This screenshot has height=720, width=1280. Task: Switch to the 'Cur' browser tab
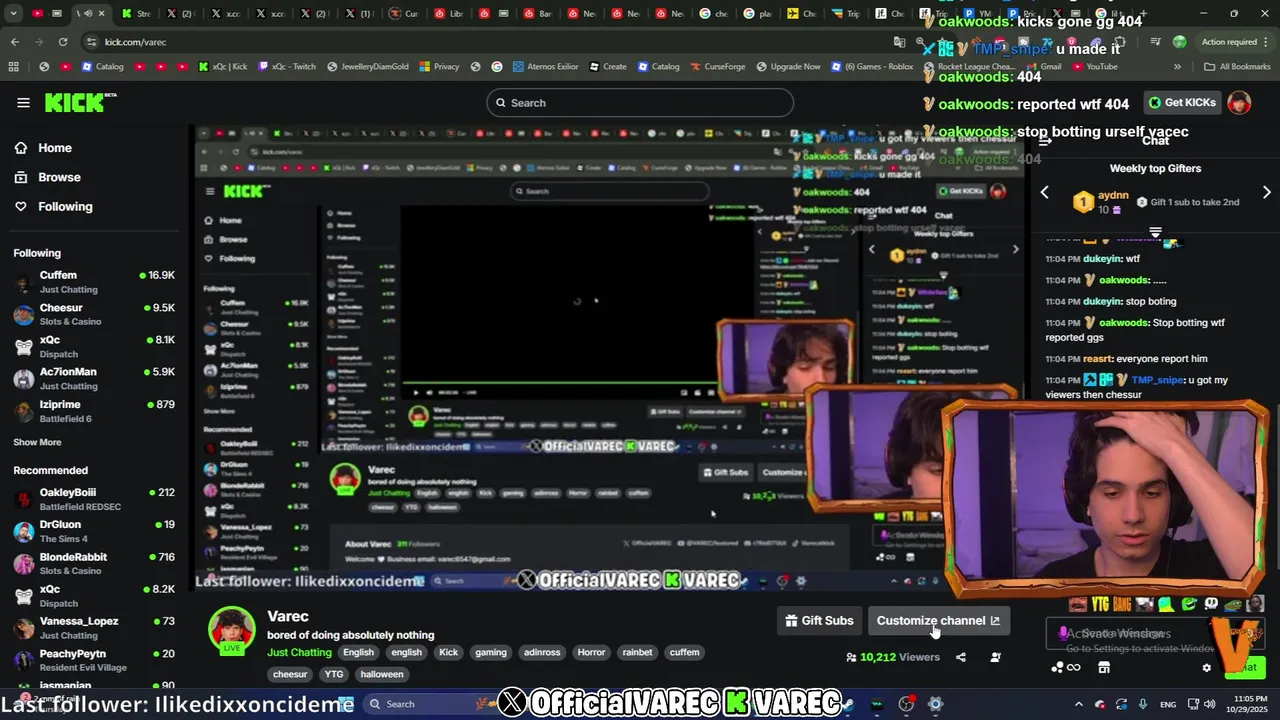(x=403, y=14)
